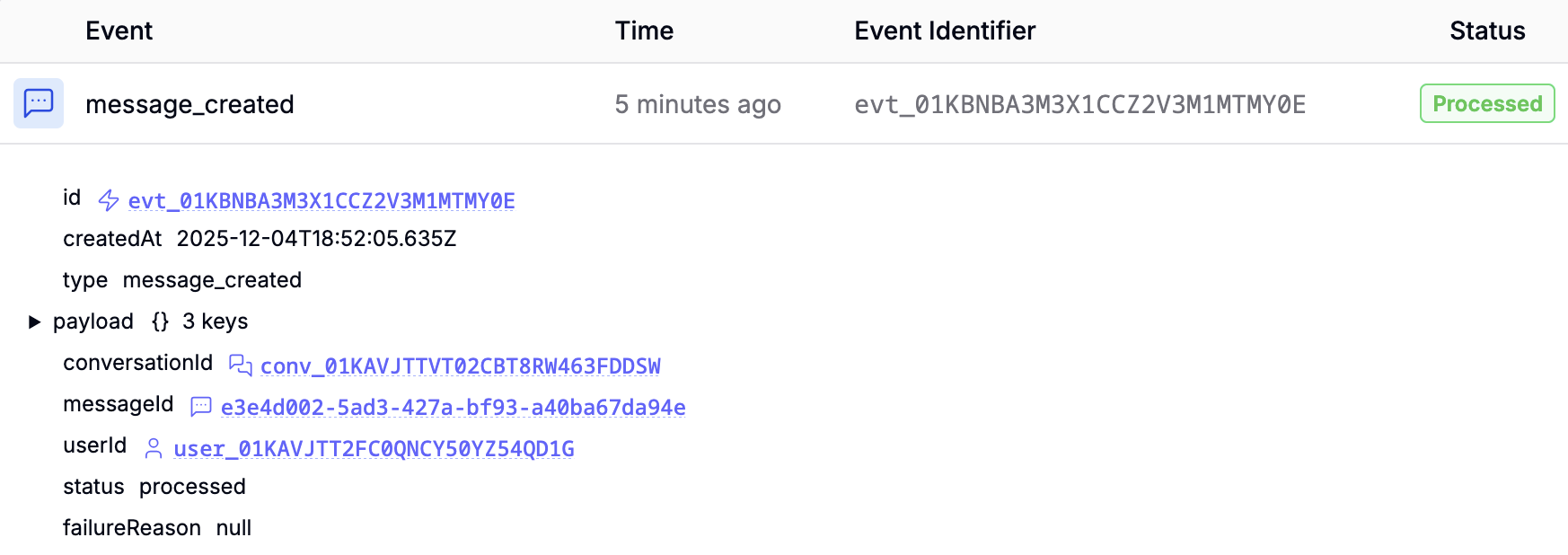This screenshot has width=1568, height=555.
Task: Click the Status column header
Action: [x=1487, y=30]
